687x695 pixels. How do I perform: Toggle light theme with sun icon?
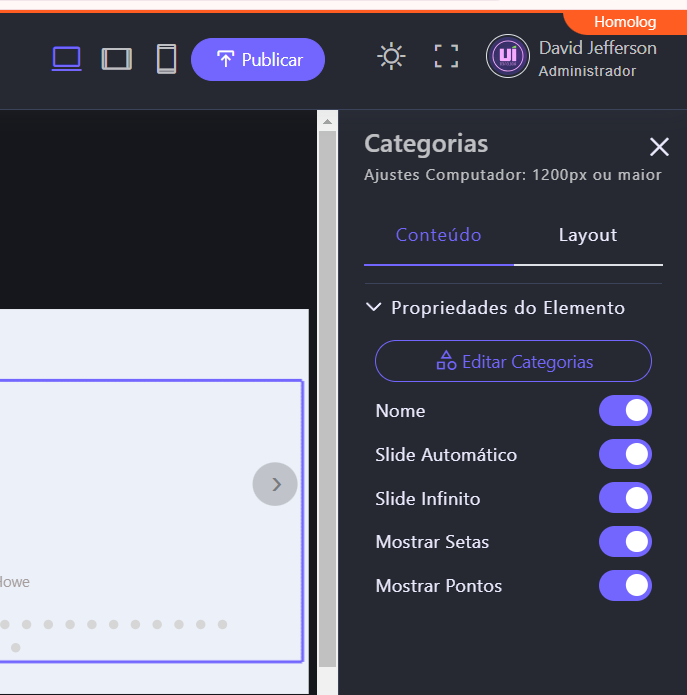[x=390, y=56]
